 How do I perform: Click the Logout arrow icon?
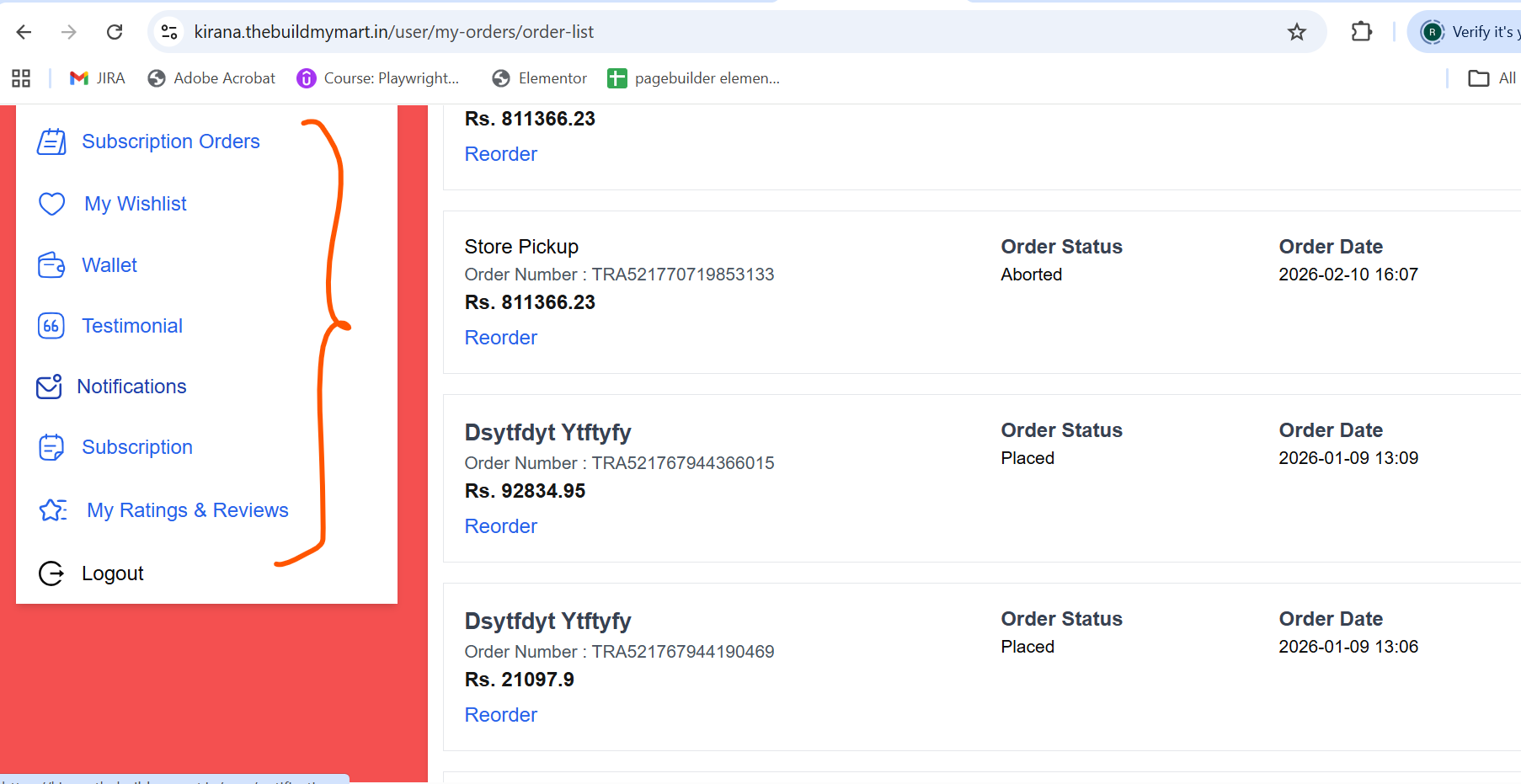[x=51, y=573]
